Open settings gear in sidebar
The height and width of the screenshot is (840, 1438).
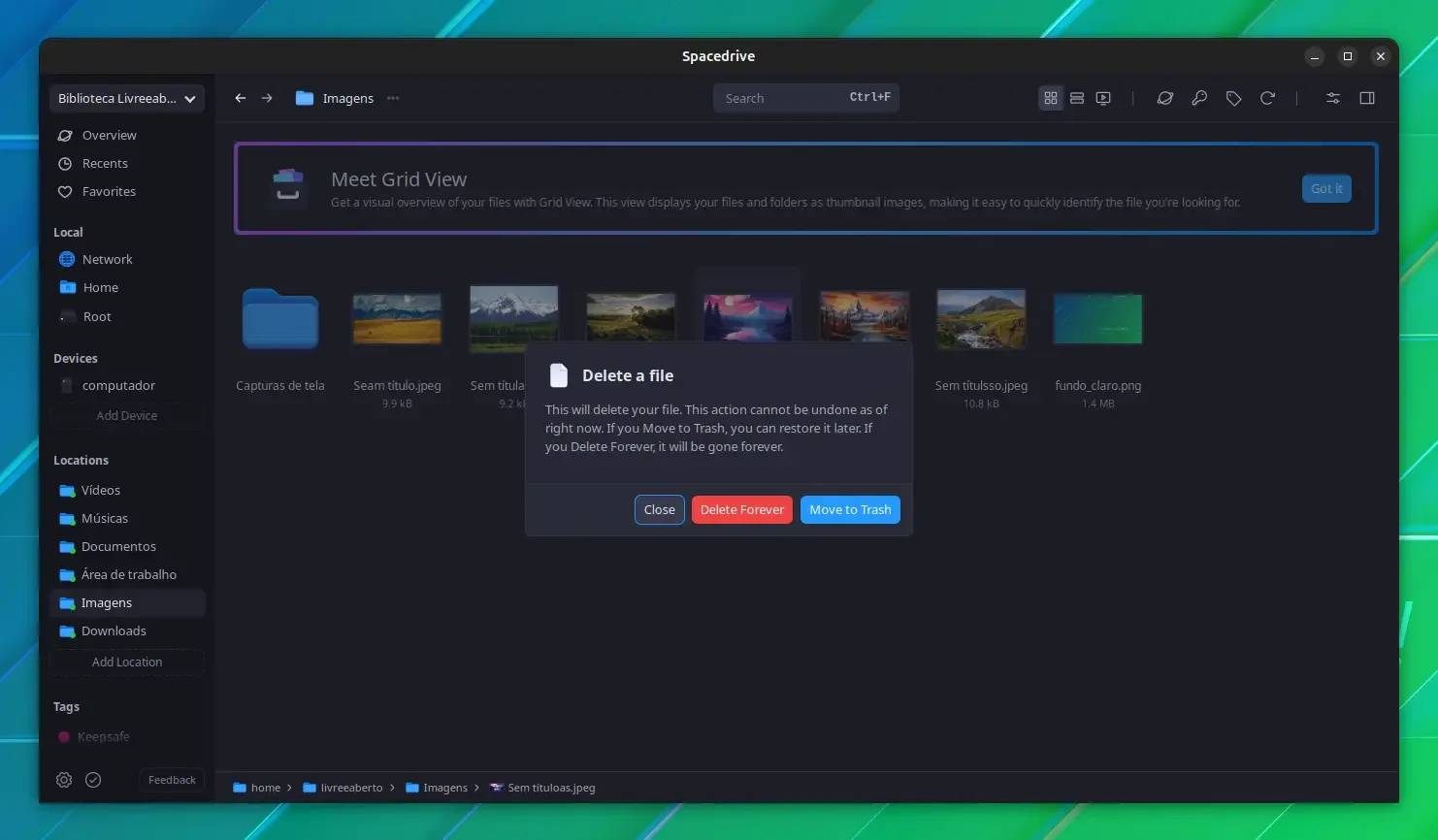(64, 780)
